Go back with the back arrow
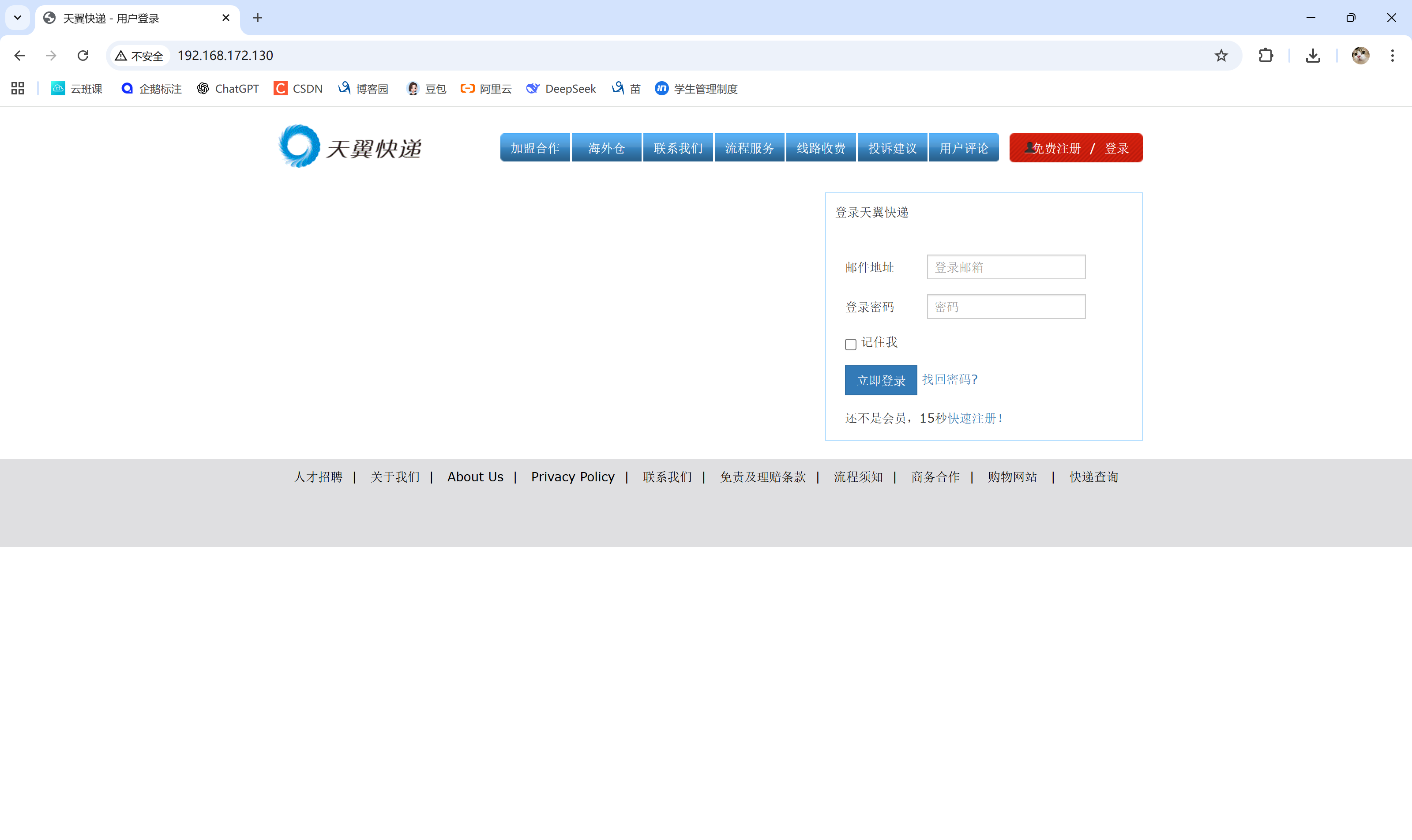 tap(19, 56)
